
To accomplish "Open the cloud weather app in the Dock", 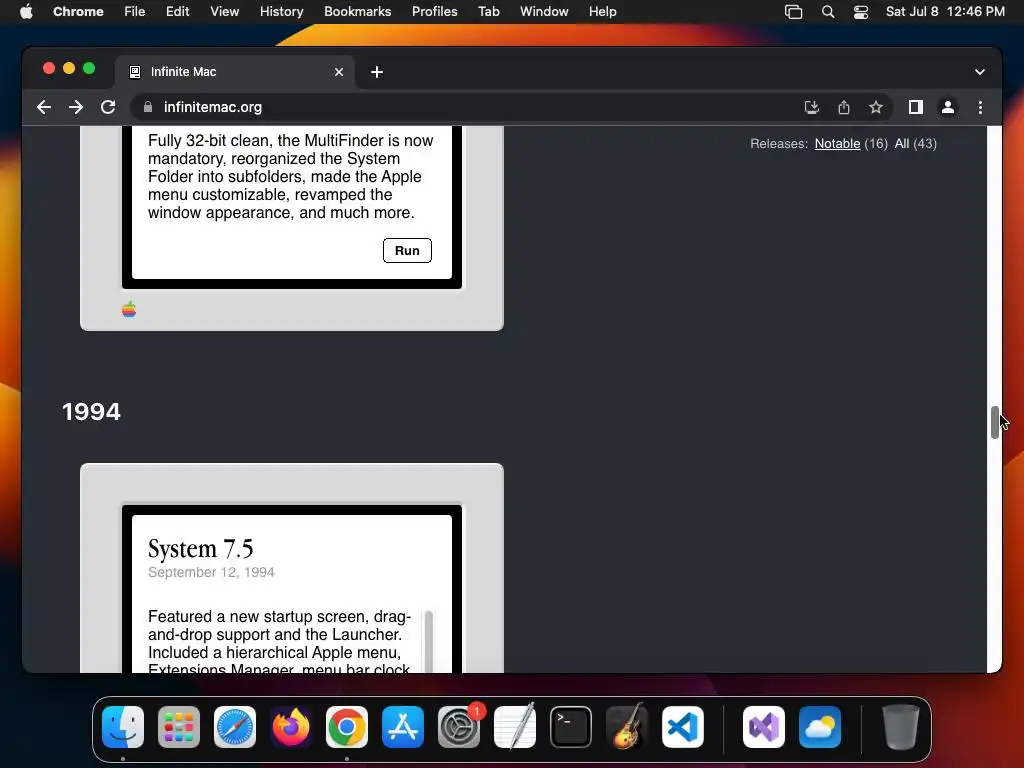I will pyautogui.click(x=820, y=727).
